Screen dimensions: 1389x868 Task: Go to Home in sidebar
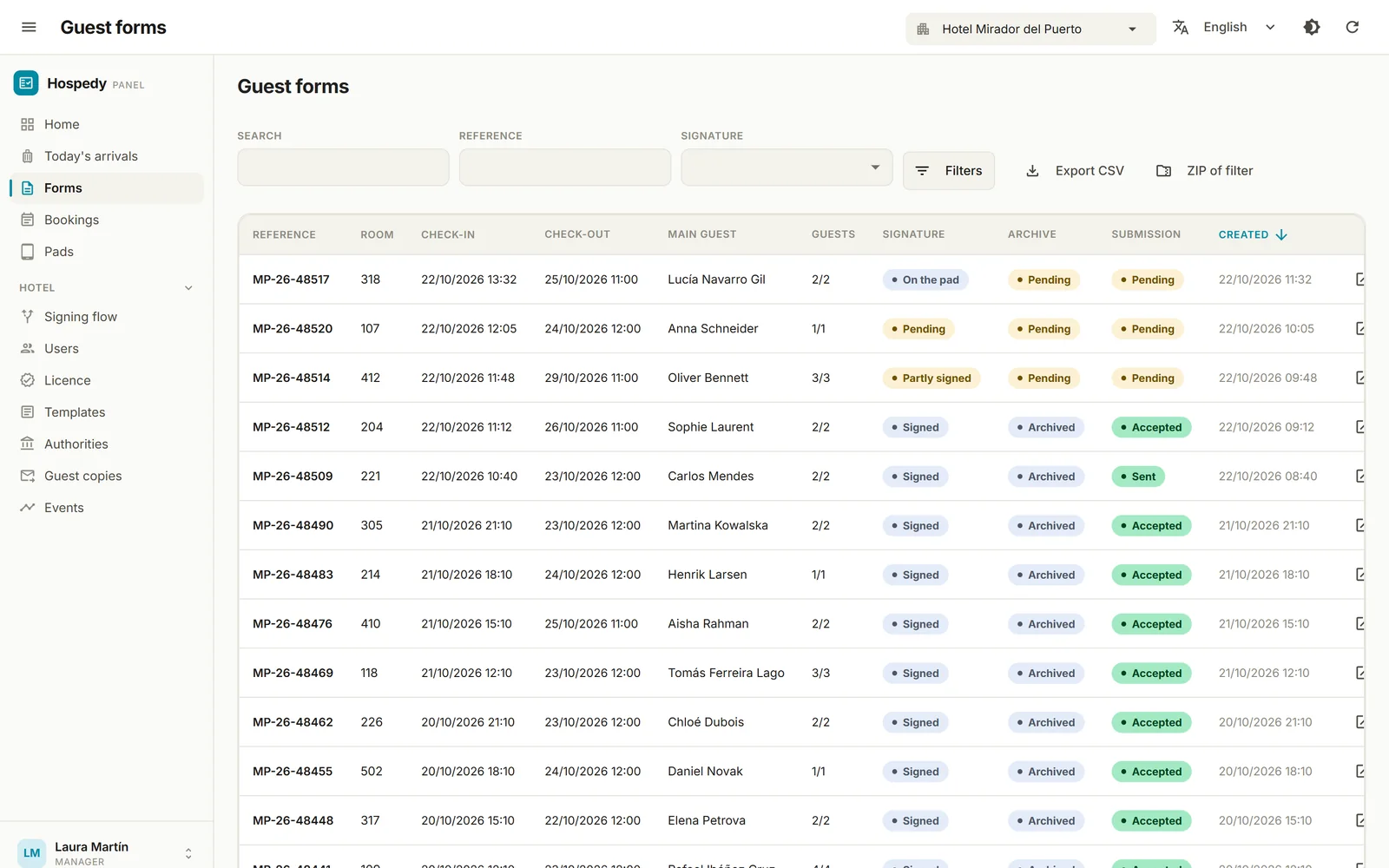(106, 124)
